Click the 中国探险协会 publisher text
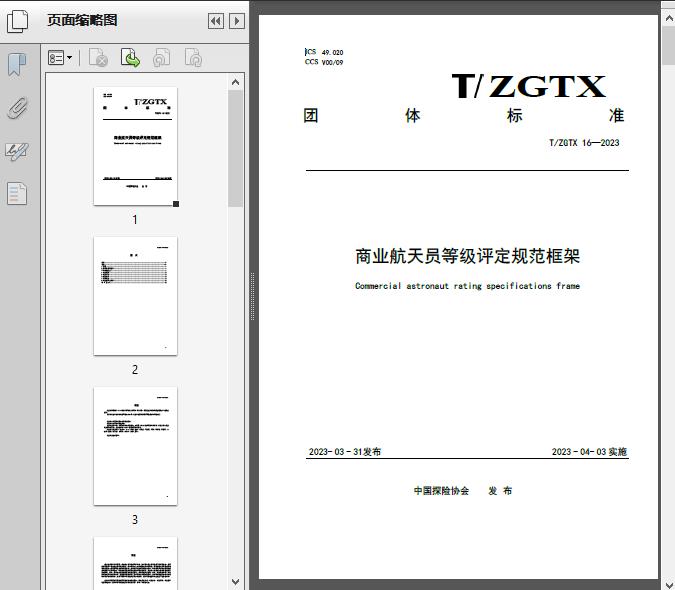Image resolution: width=675 pixels, height=590 pixels. pos(441,491)
